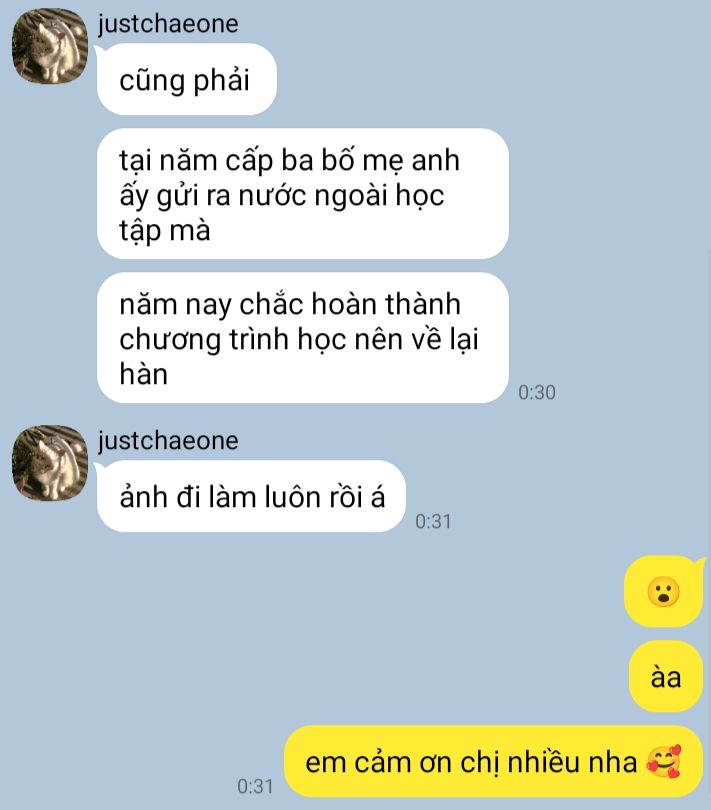Screen dimensions: 711x810
Task: Tap the 0:31 timestamp beside received message
Action: click(x=434, y=521)
